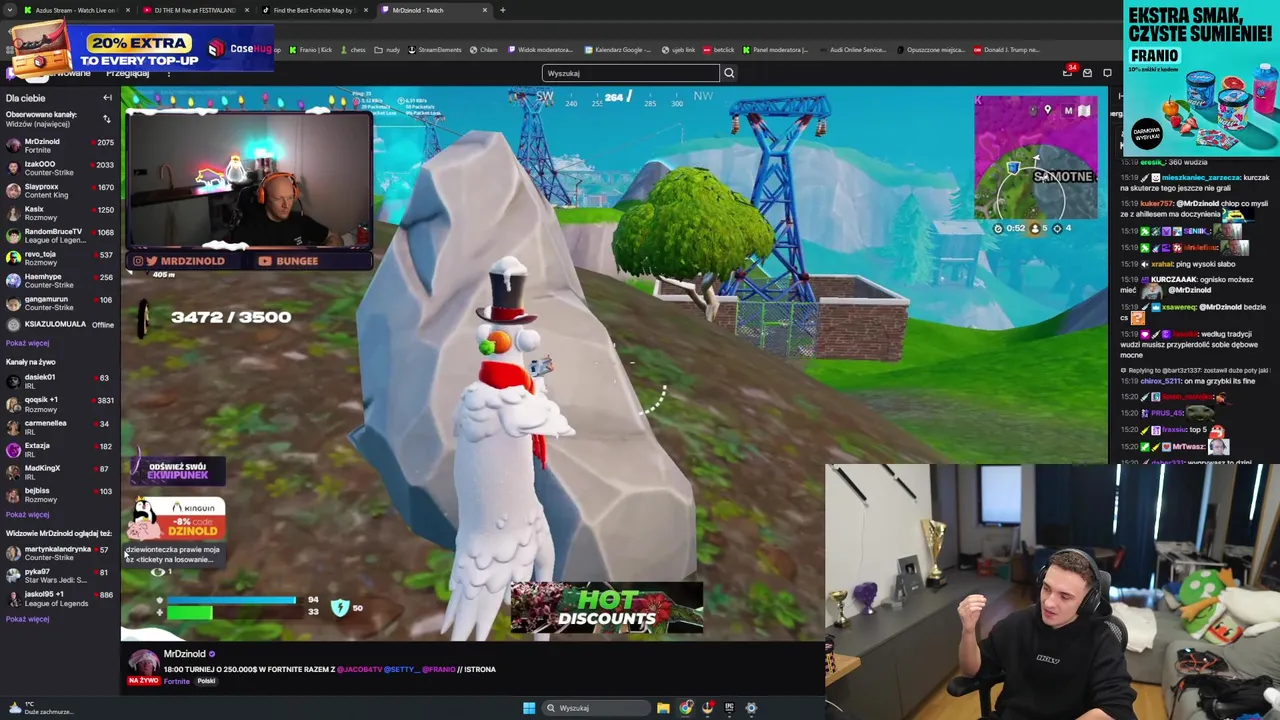This screenshot has height=720, width=1280.
Task: Open Kasix channel in sidebar
Action: coord(60,213)
